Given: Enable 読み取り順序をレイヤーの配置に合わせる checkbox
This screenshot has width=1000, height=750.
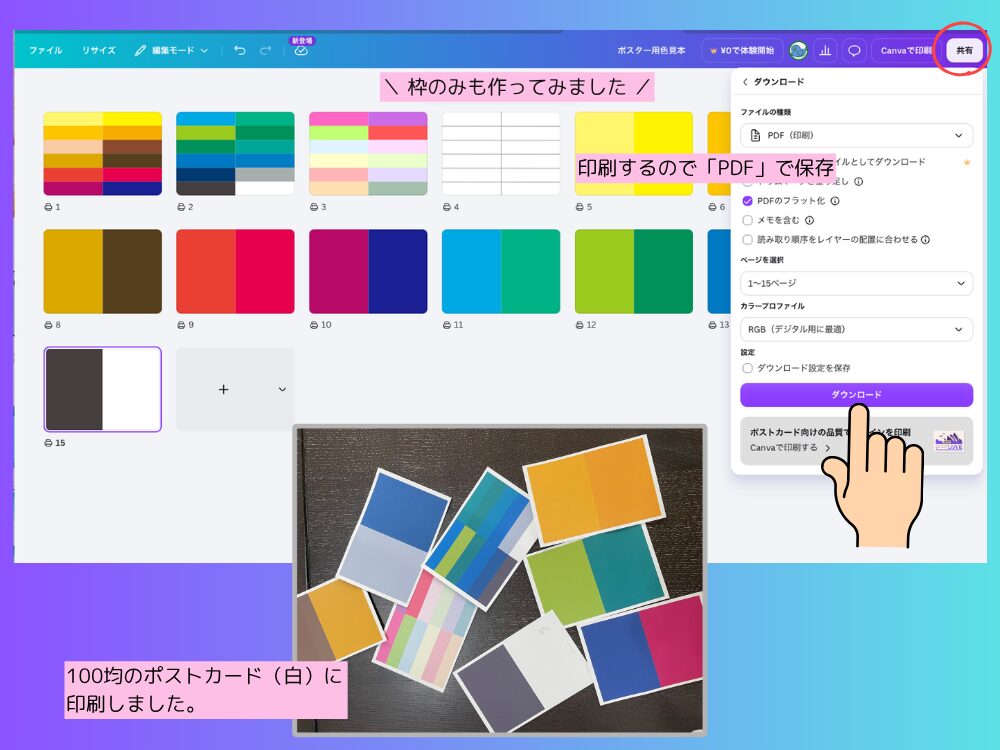Looking at the screenshot, I should pos(747,240).
